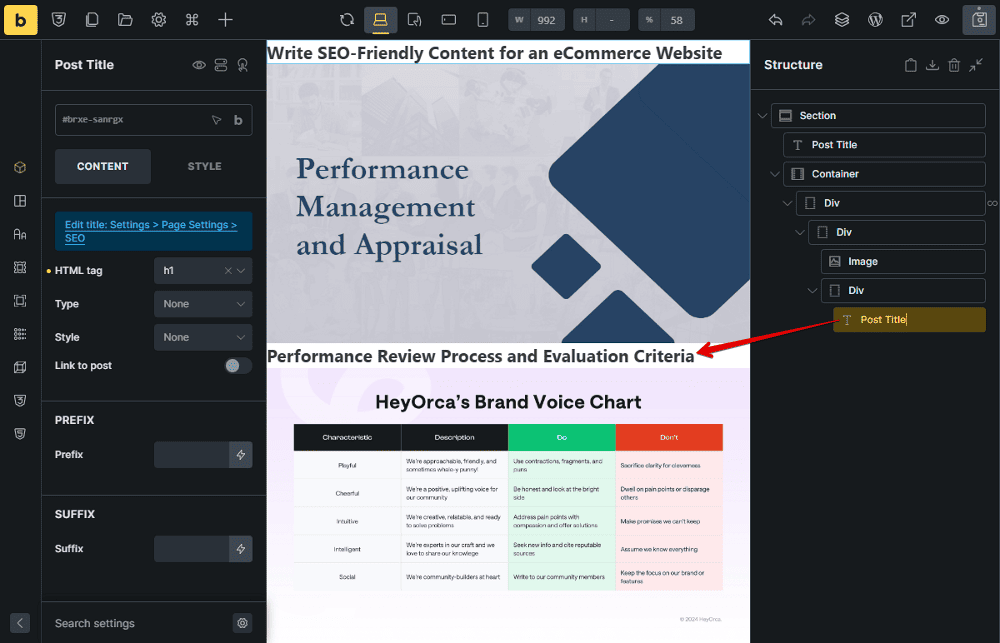Click the trash icon in Structure panel

click(x=954, y=65)
